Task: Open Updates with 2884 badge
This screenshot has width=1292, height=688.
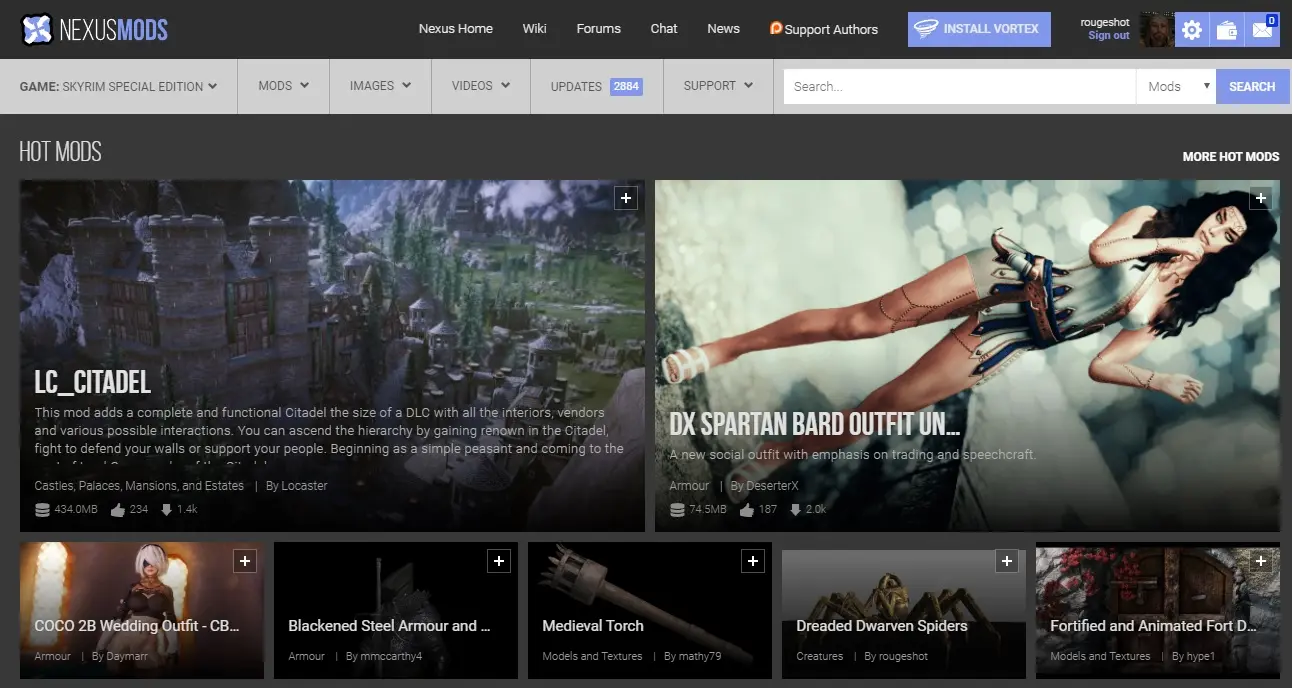Action: tap(596, 86)
